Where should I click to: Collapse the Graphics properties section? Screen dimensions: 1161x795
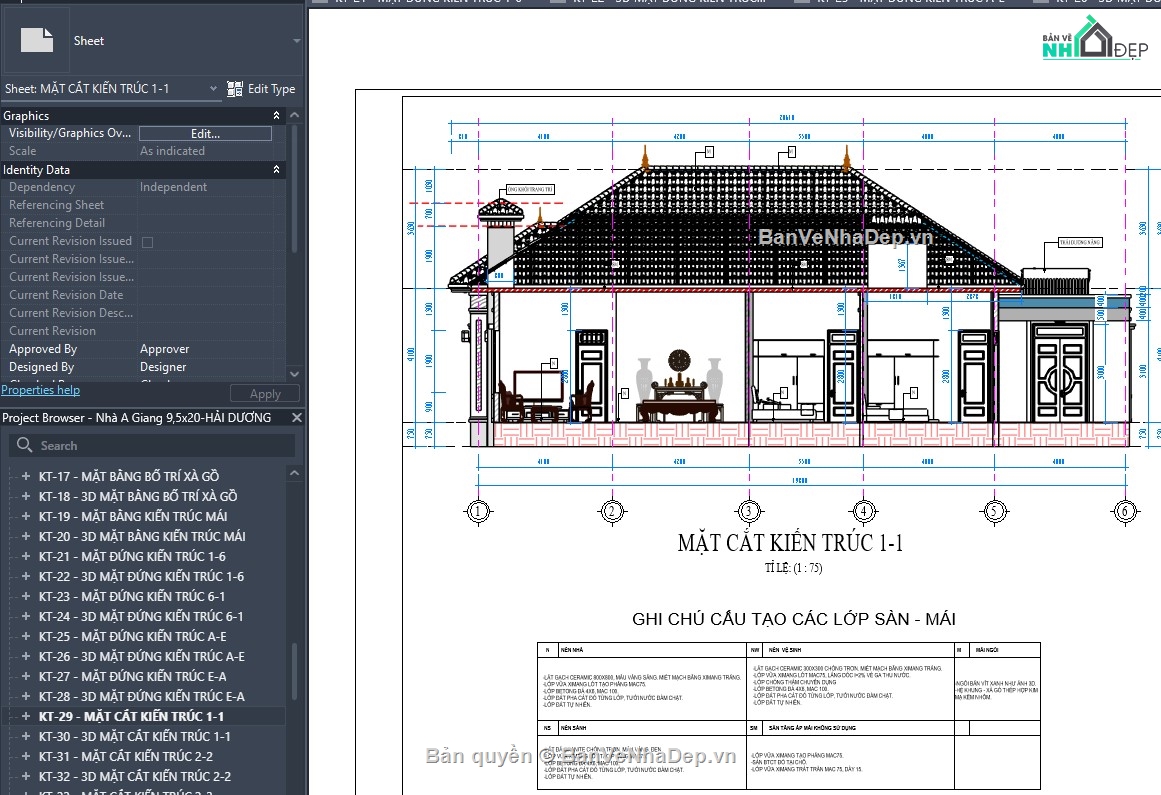(276, 115)
